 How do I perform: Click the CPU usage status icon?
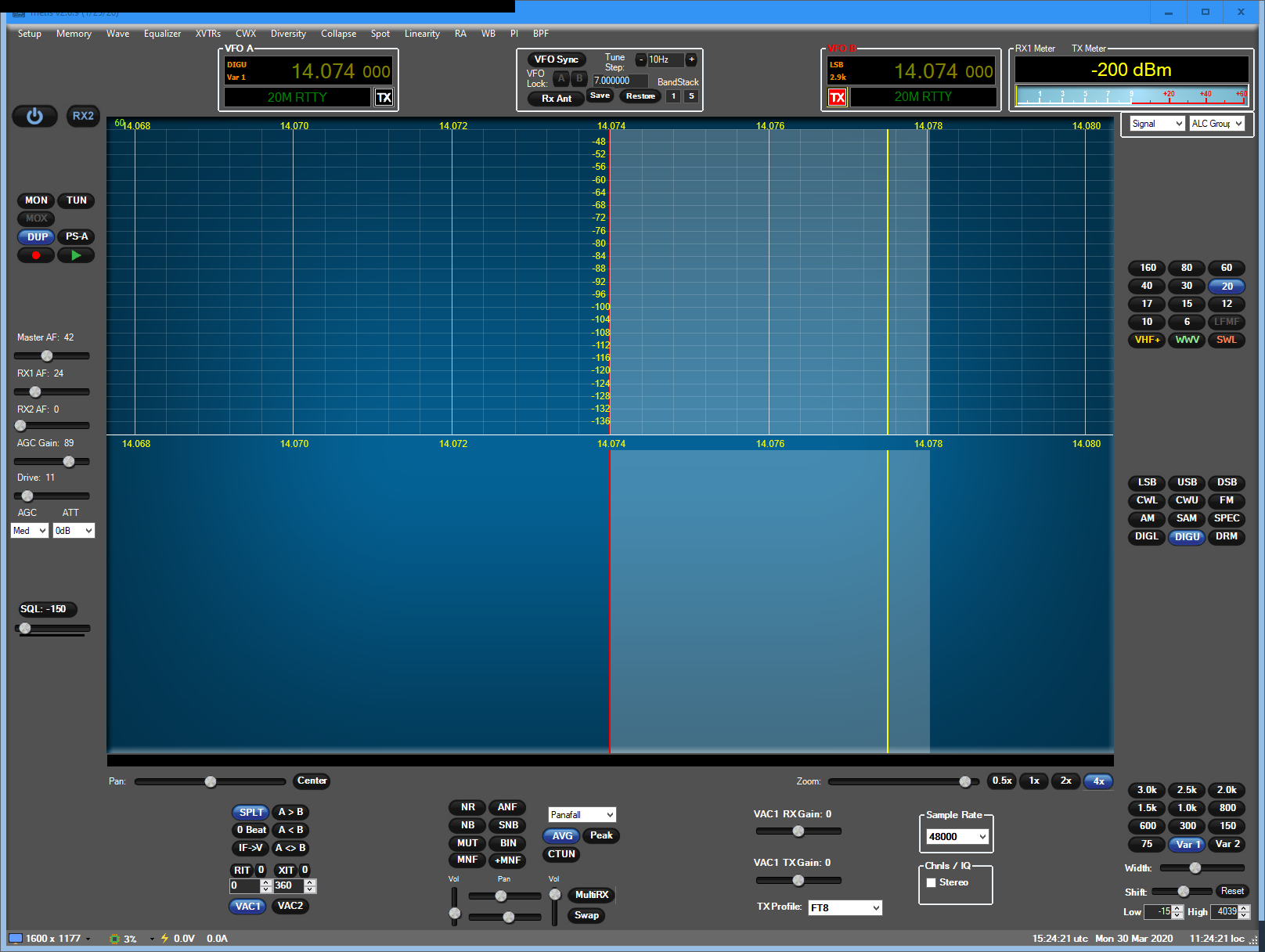point(115,938)
